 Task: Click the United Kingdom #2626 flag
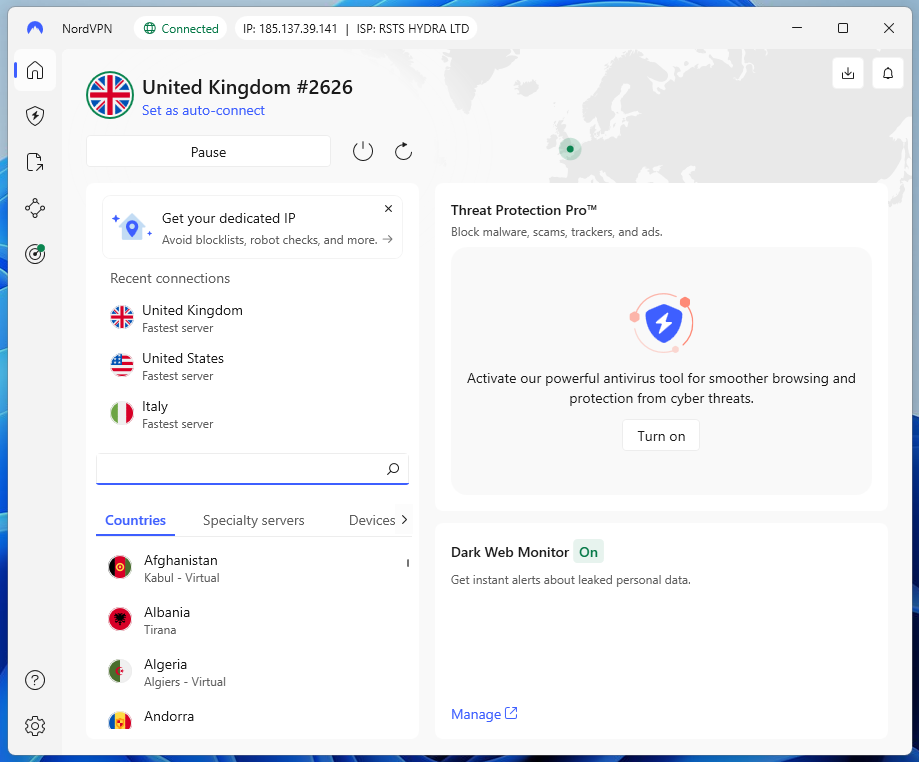tap(110, 95)
